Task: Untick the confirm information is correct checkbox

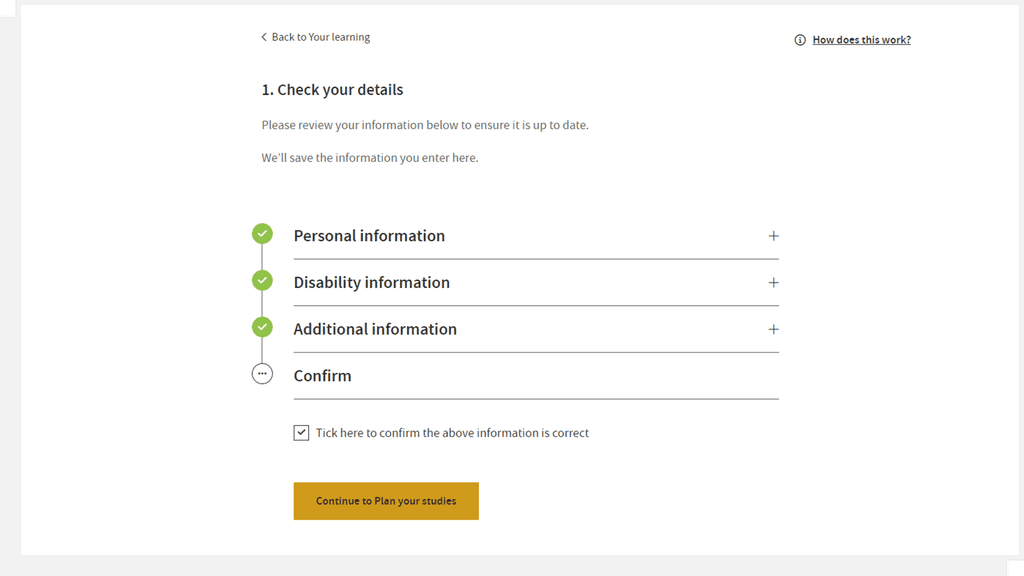Action: [x=301, y=432]
